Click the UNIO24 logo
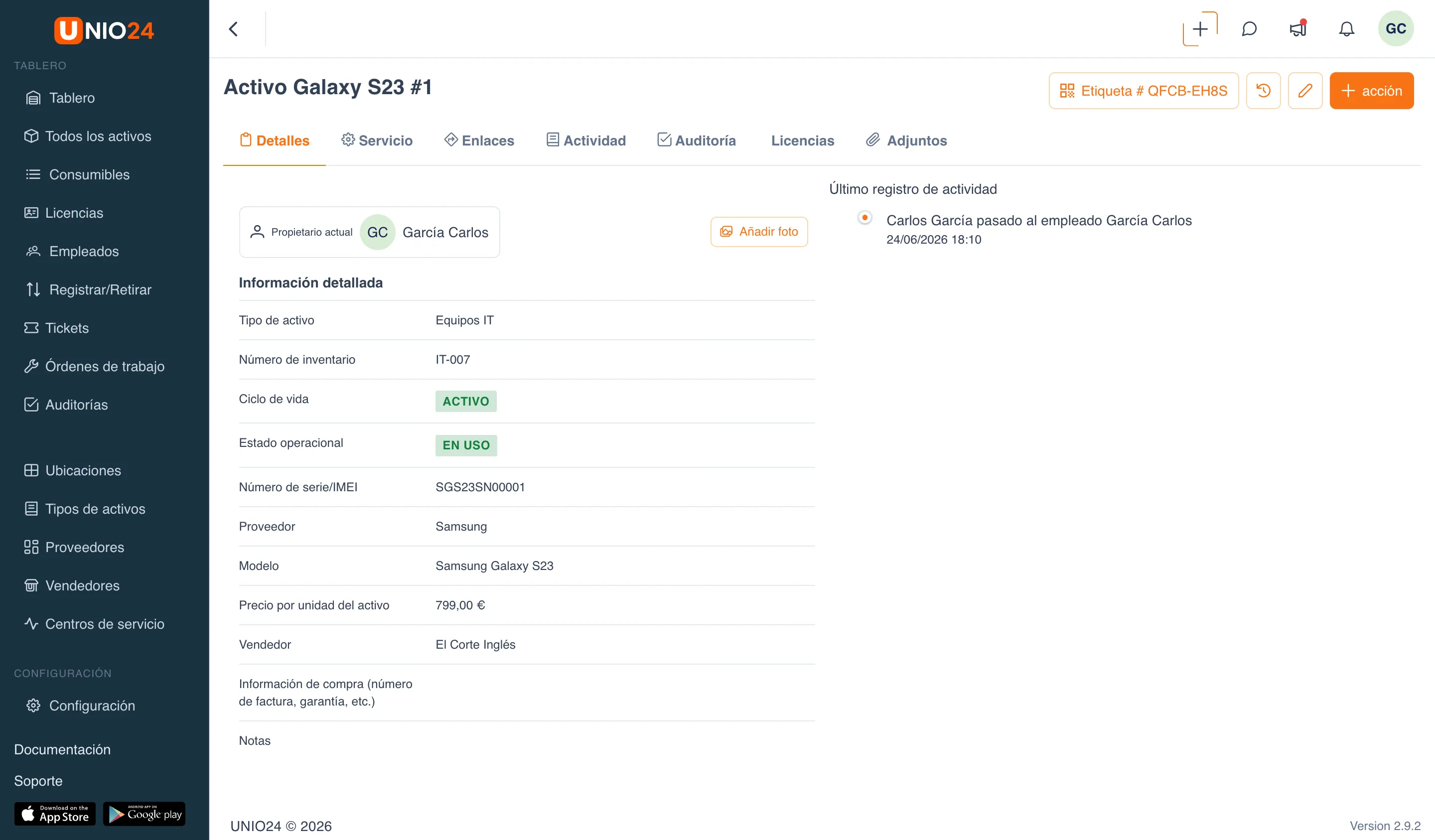The height and width of the screenshot is (840, 1435). (x=104, y=30)
